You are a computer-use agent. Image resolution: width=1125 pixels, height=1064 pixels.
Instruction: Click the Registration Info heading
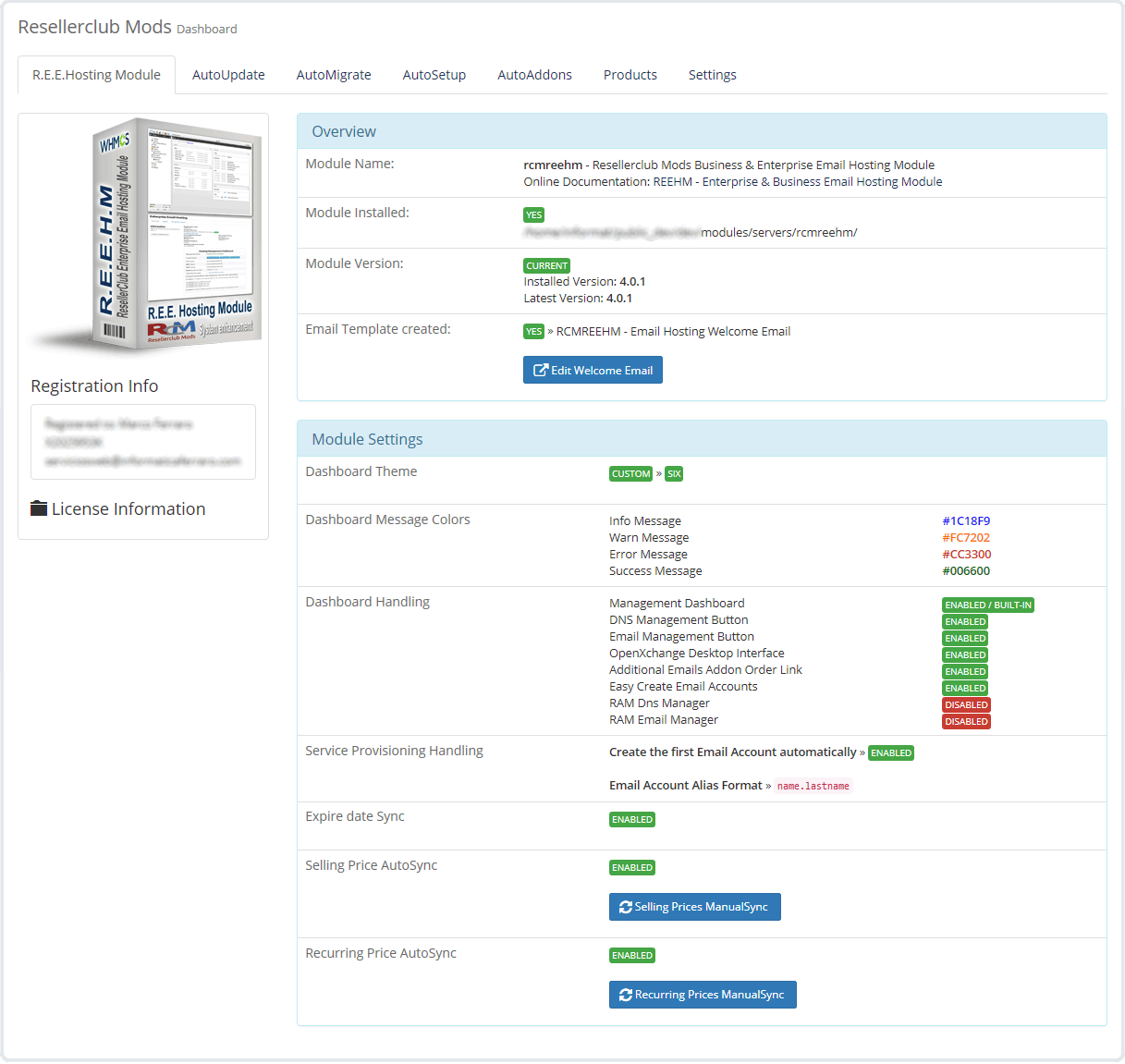tap(94, 386)
